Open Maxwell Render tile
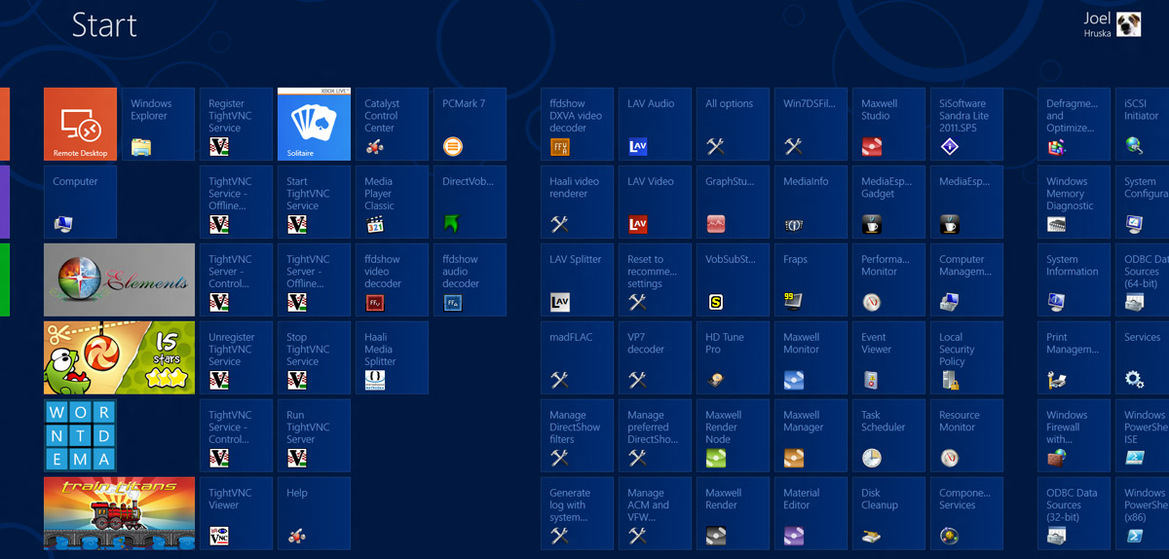The image size is (1169, 559). click(x=733, y=514)
